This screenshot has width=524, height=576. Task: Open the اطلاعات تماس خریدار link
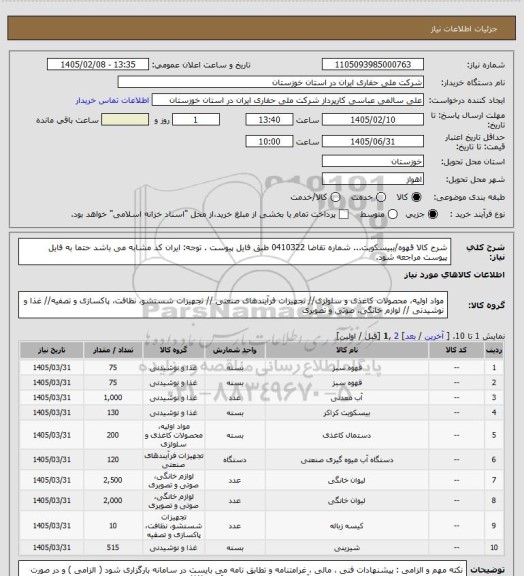pos(112,100)
